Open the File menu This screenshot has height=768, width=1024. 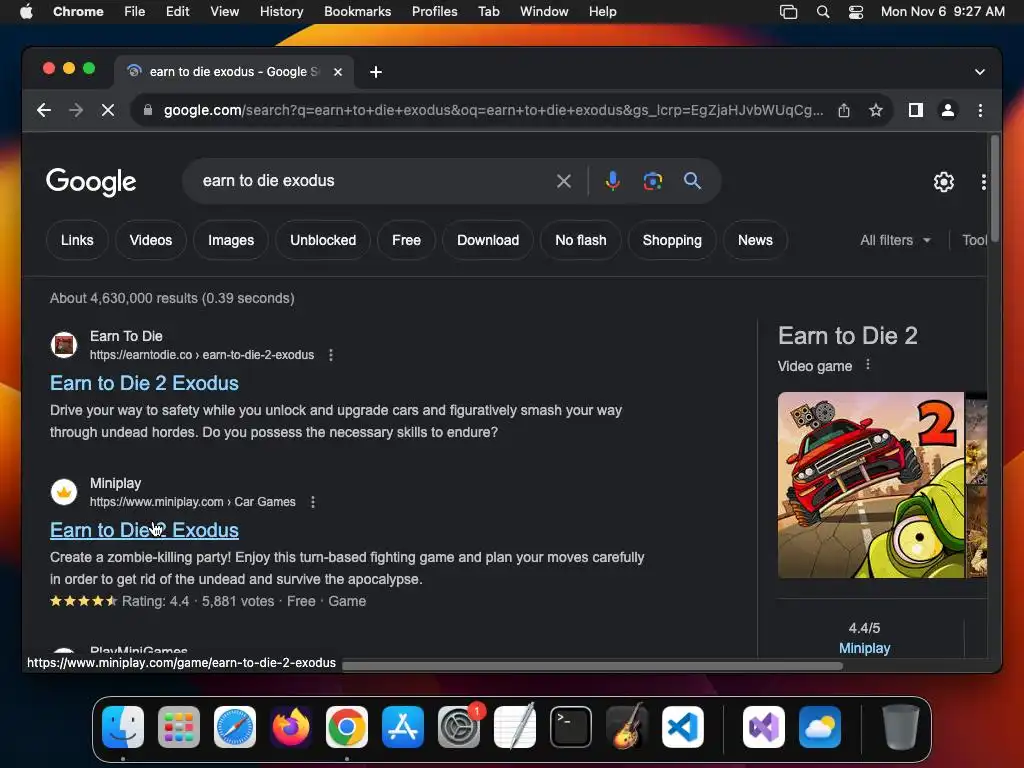point(135,12)
